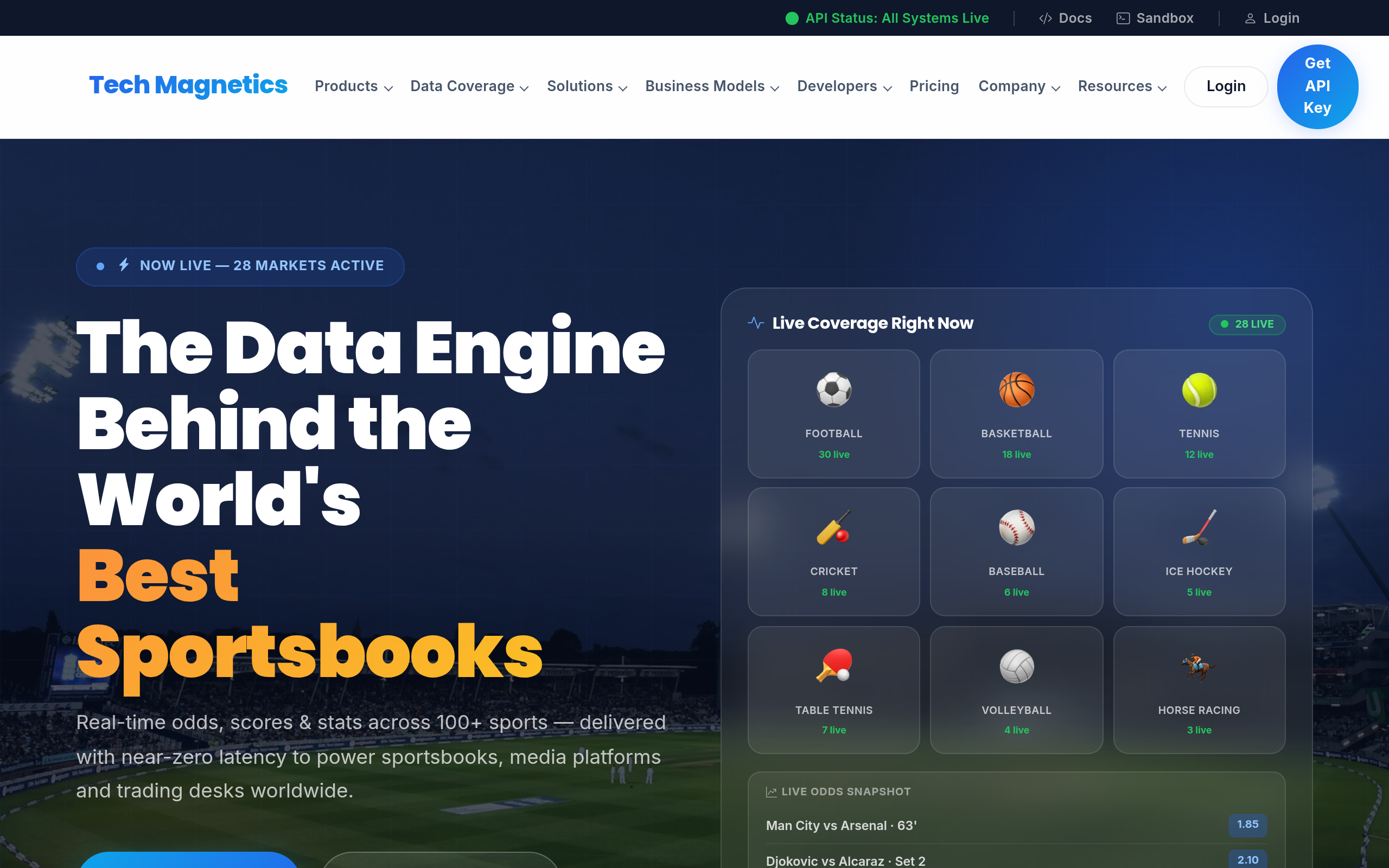Screen dimensions: 1389x868
Task: Click the 12 live count under Tennis
Action: pos(1199,454)
